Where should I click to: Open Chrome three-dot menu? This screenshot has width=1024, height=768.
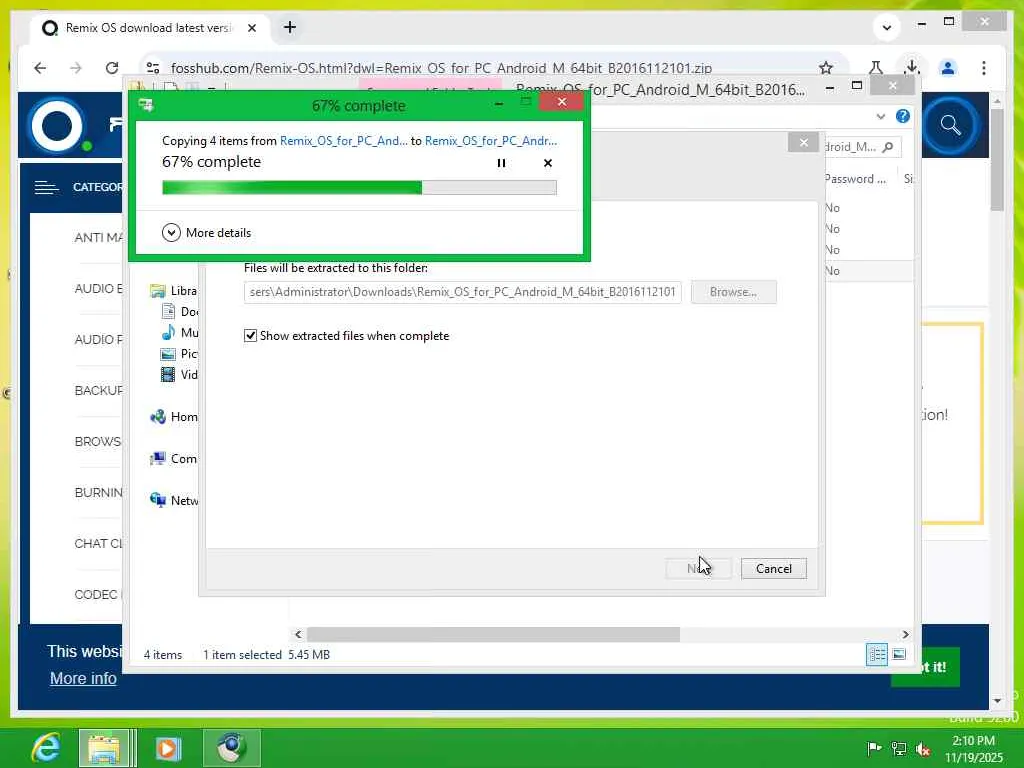pos(984,68)
